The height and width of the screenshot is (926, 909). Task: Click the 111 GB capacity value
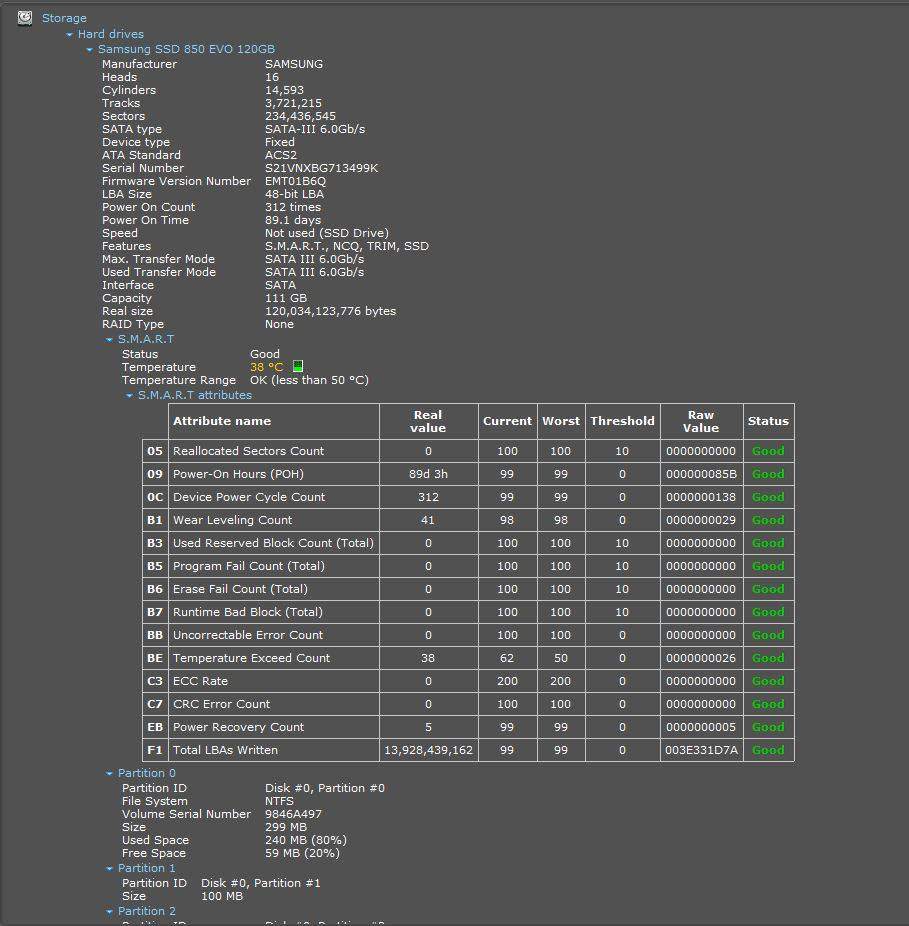pyautogui.click(x=286, y=298)
